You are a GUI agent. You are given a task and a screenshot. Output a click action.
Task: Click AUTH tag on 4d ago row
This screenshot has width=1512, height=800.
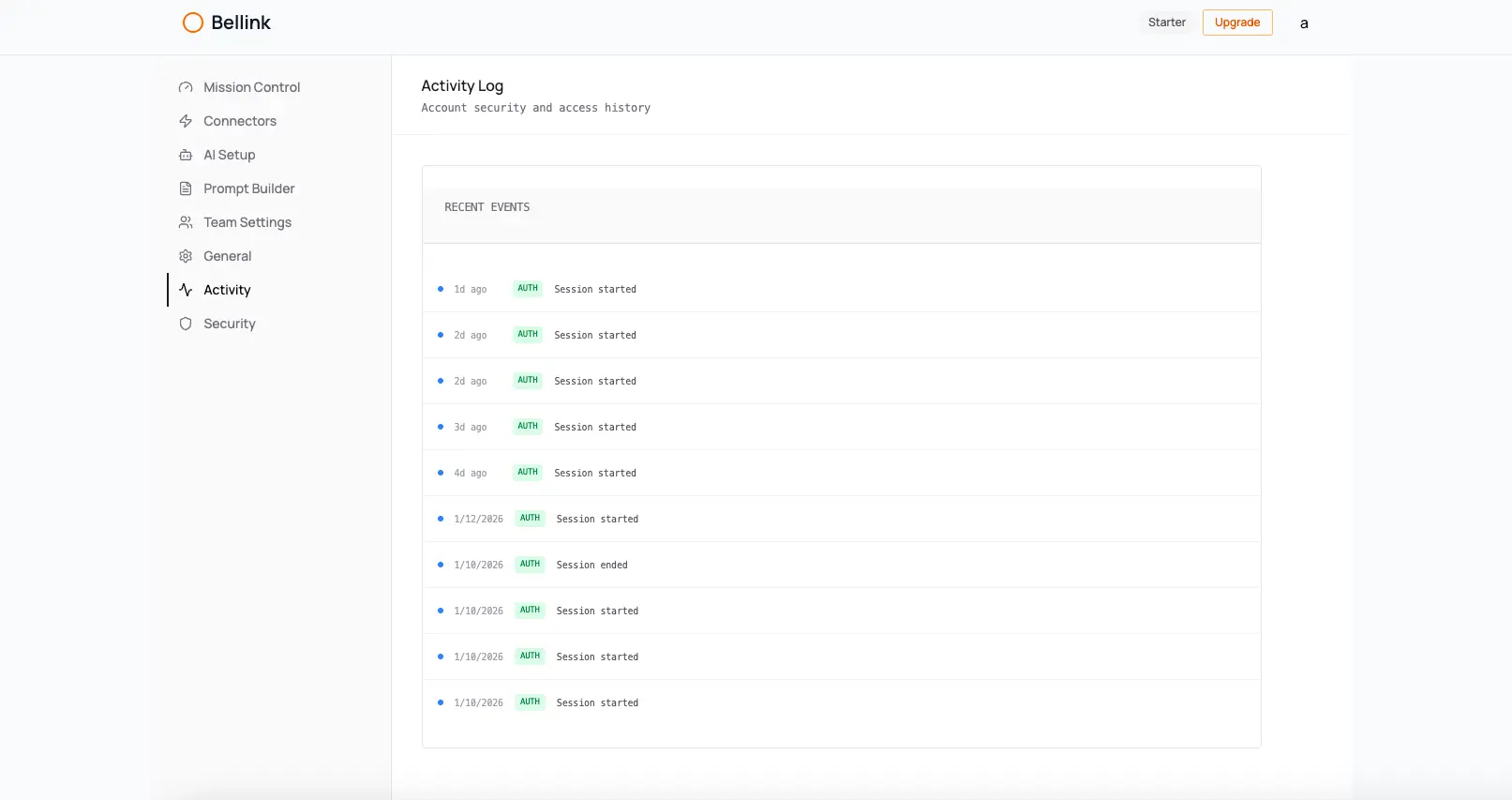pos(528,472)
